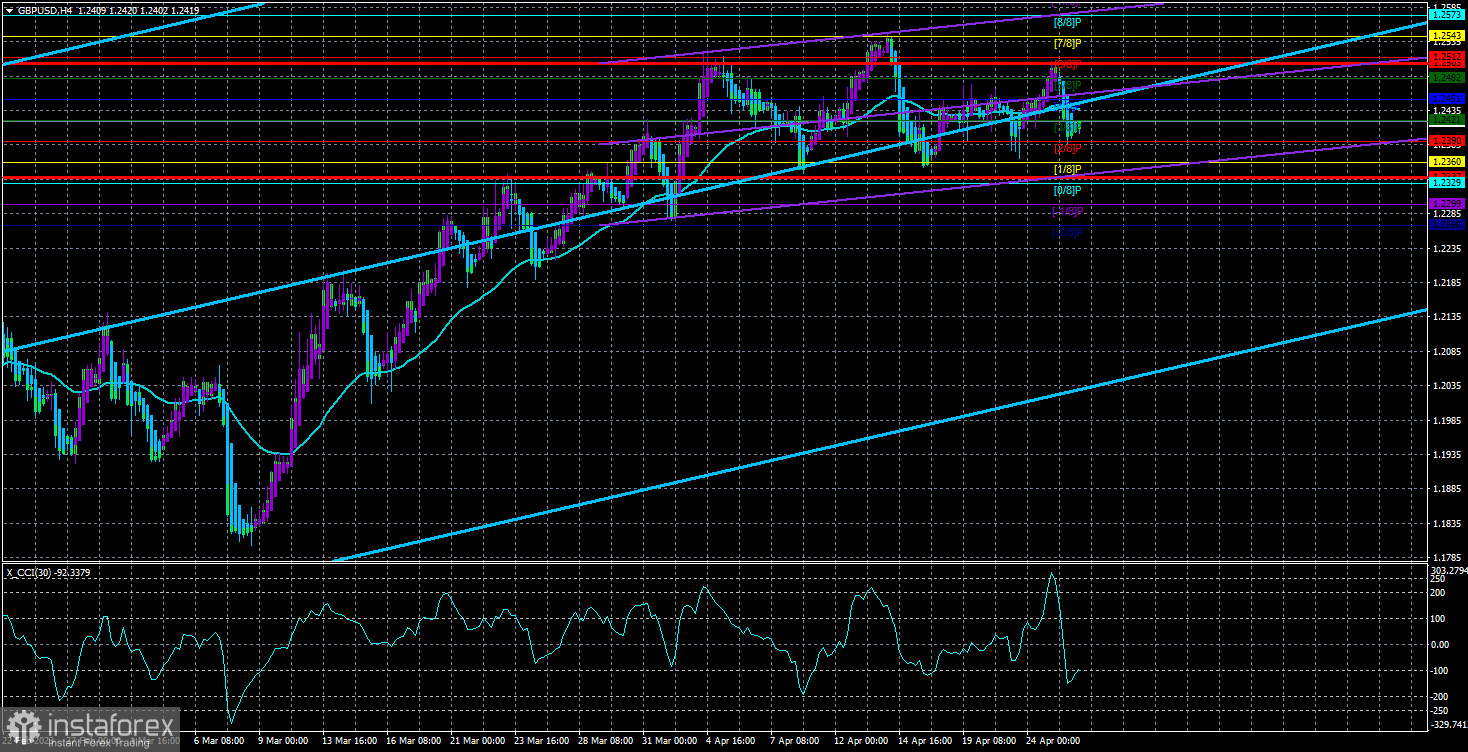This screenshot has width=1468, height=752.
Task: Click the 1.2421 current price label
Action: [x=1447, y=119]
